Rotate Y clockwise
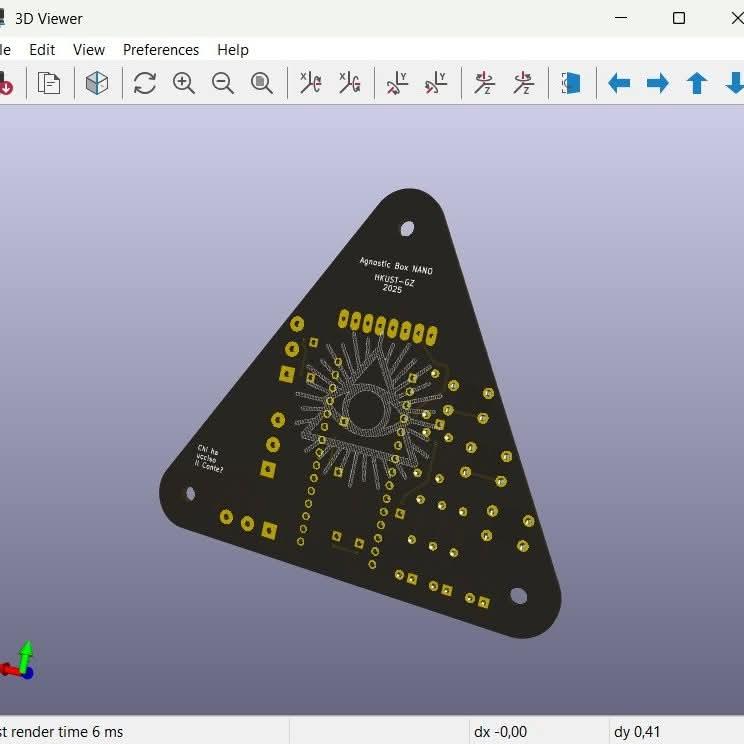The height and width of the screenshot is (744, 744). [x=397, y=83]
